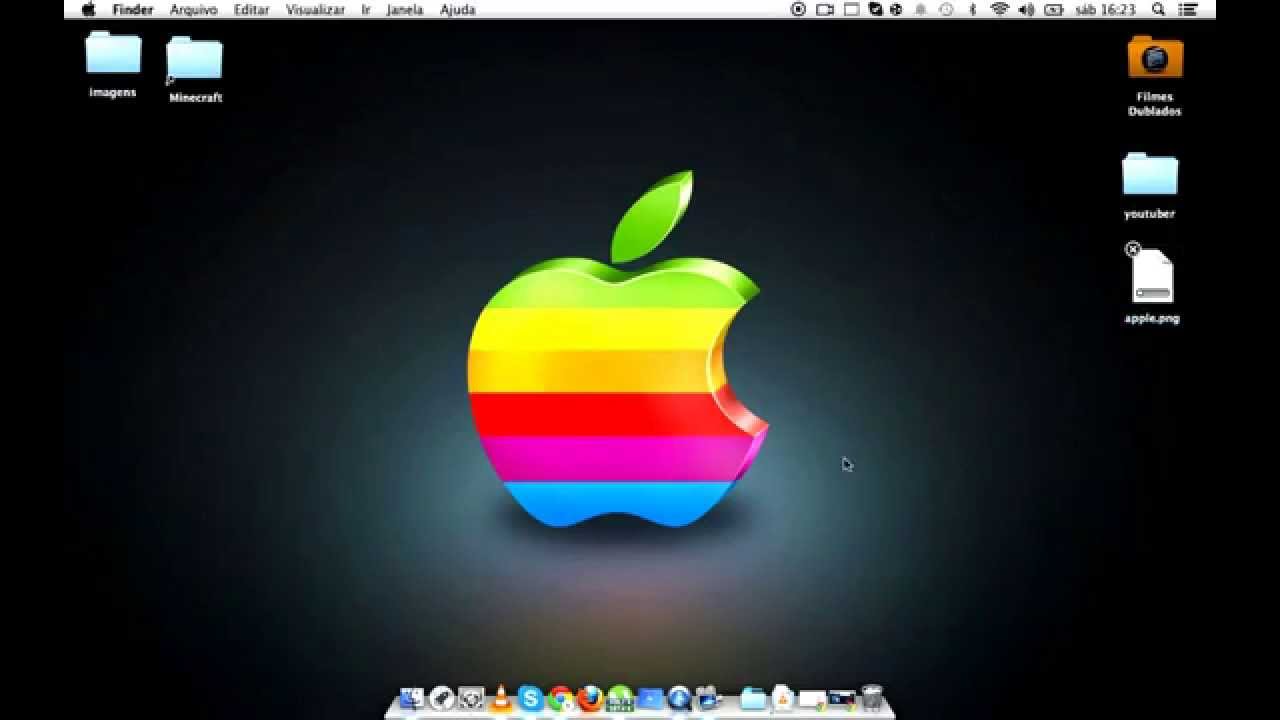1280x720 pixels.
Task: Click the screen recording status icon
Action: click(798, 9)
